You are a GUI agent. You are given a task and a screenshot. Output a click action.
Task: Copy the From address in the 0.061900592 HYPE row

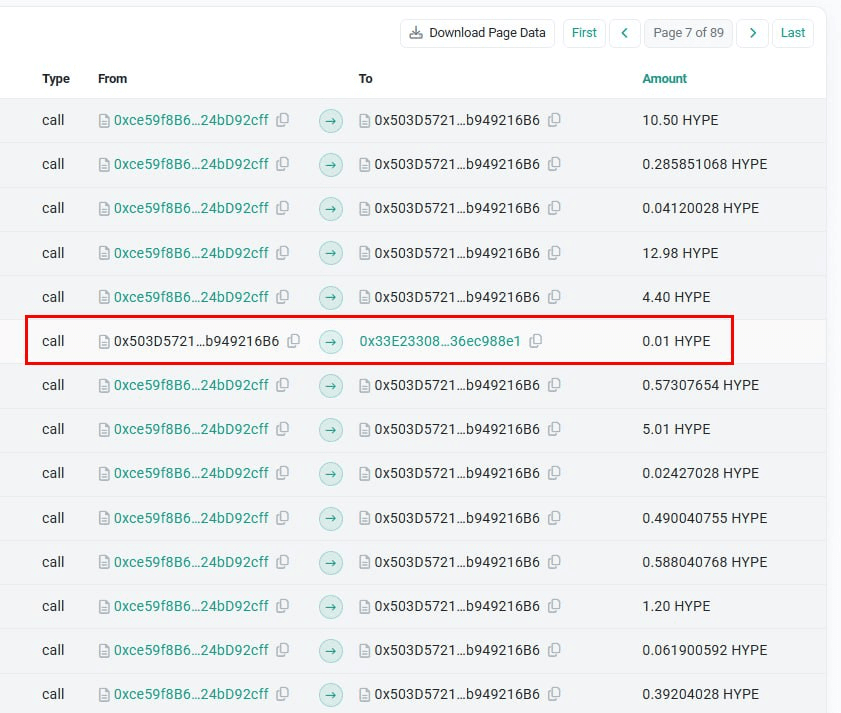tap(283, 650)
